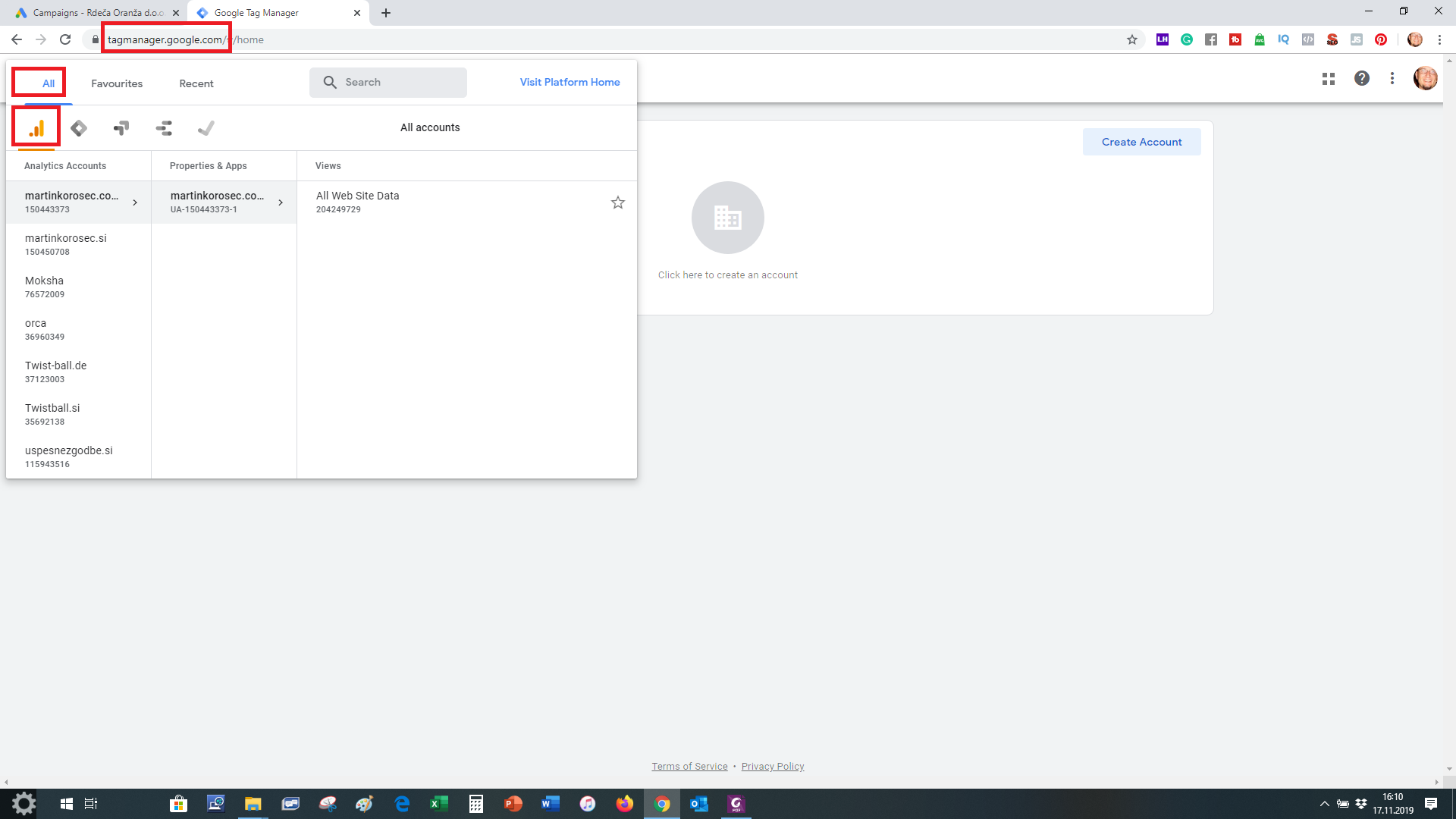Click the account search field

tap(388, 83)
